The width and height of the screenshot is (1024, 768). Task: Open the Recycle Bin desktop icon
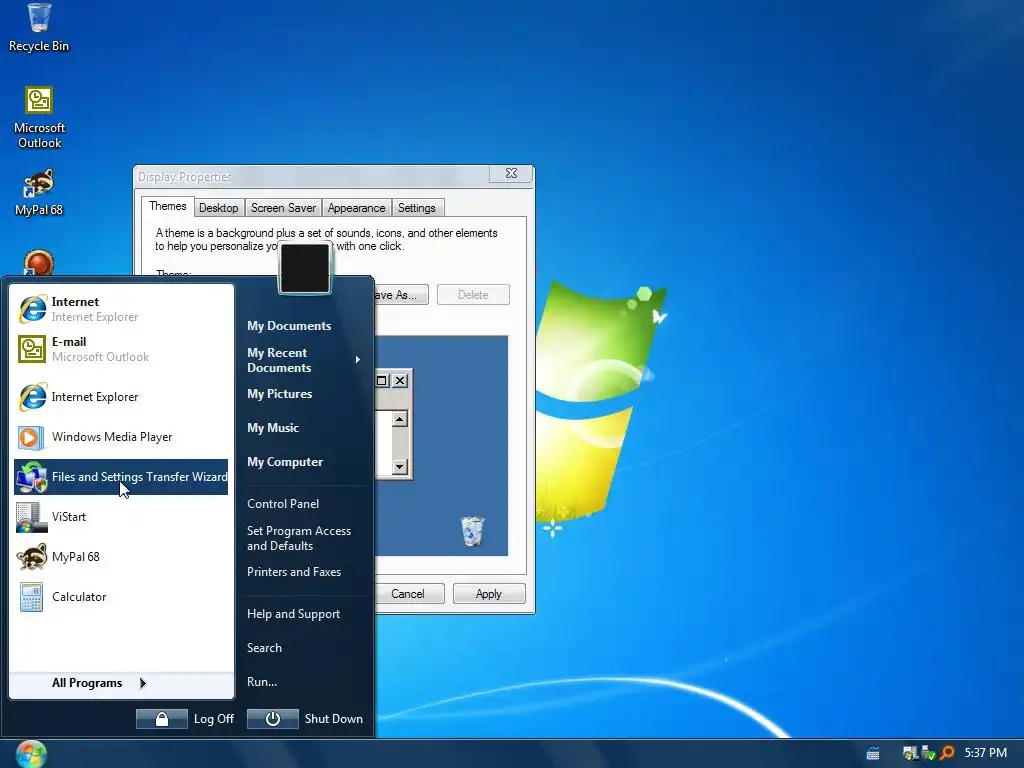point(39,27)
